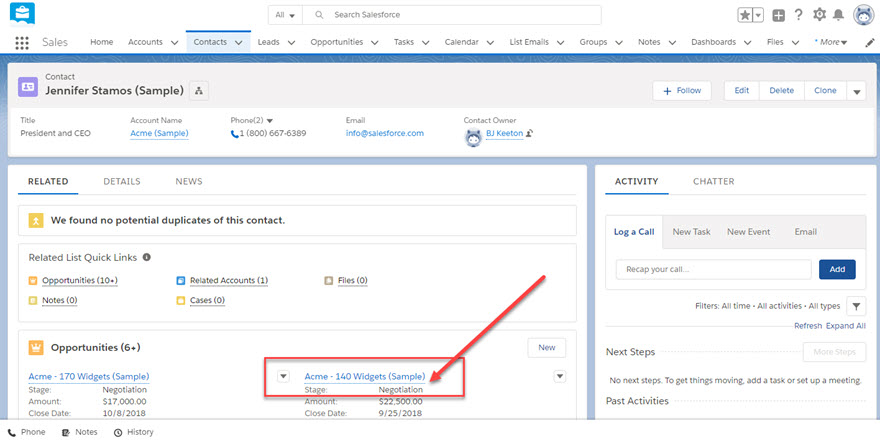Click the Favorites star icon
The width and height of the screenshot is (880, 444).
point(745,15)
